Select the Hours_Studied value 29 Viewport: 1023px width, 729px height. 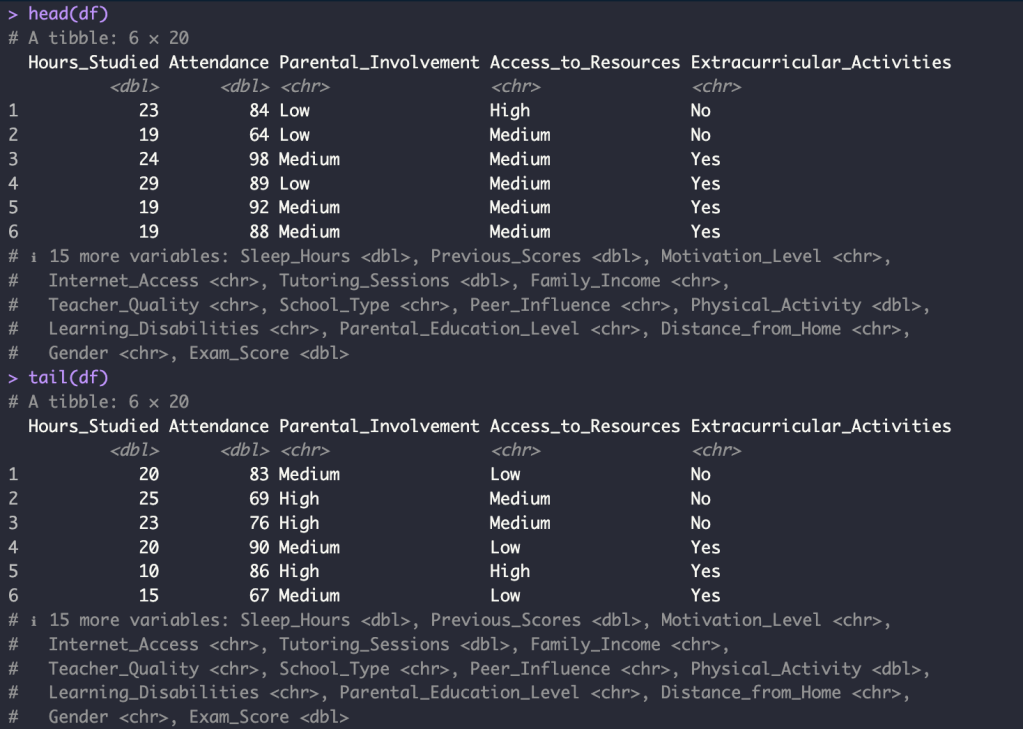coord(148,183)
